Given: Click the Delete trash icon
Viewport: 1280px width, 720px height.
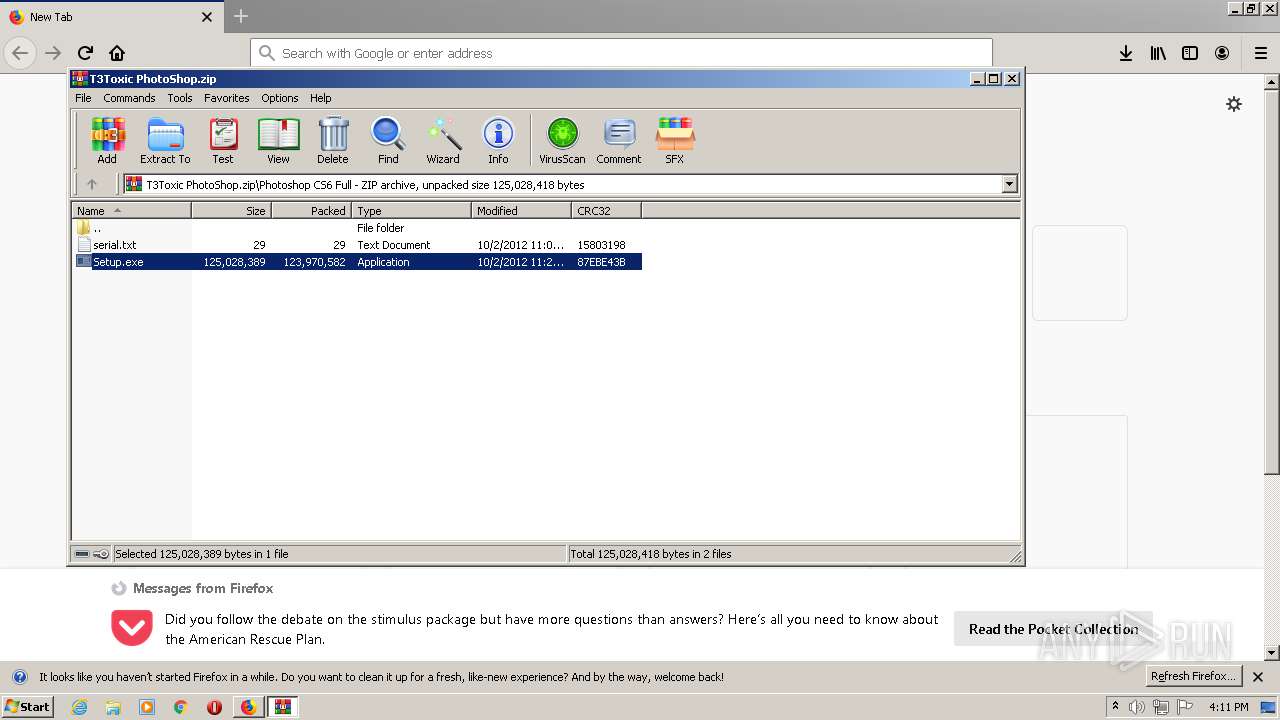Looking at the screenshot, I should (x=333, y=140).
